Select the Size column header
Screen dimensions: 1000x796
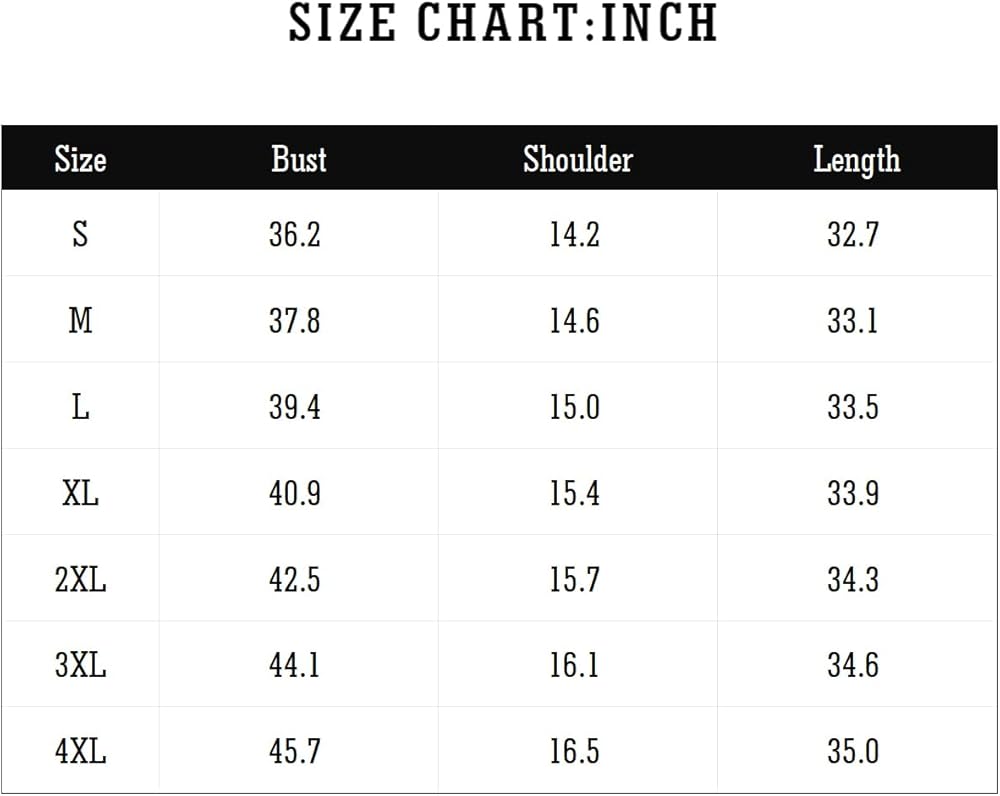80,159
